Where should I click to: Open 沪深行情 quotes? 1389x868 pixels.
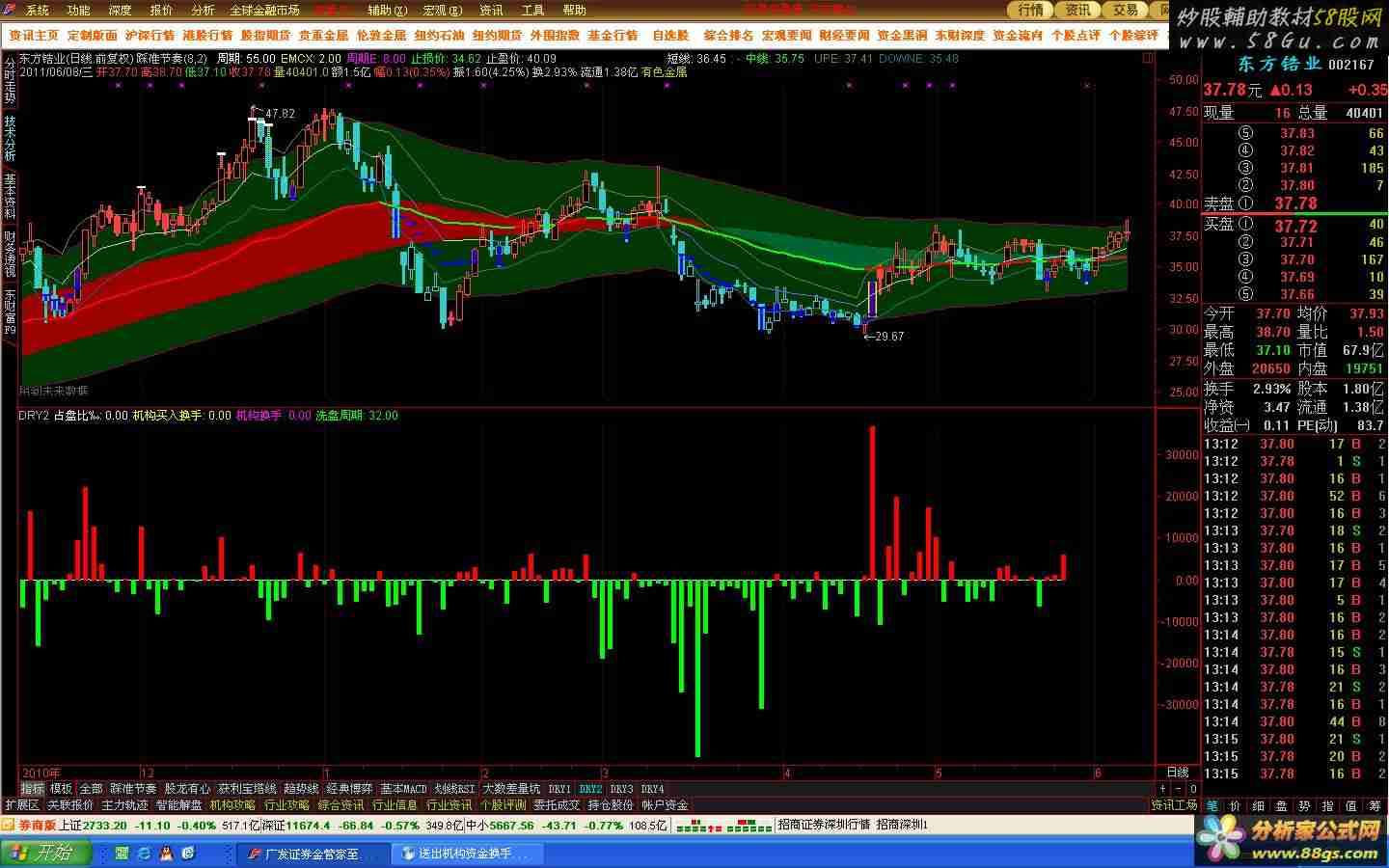(150, 35)
